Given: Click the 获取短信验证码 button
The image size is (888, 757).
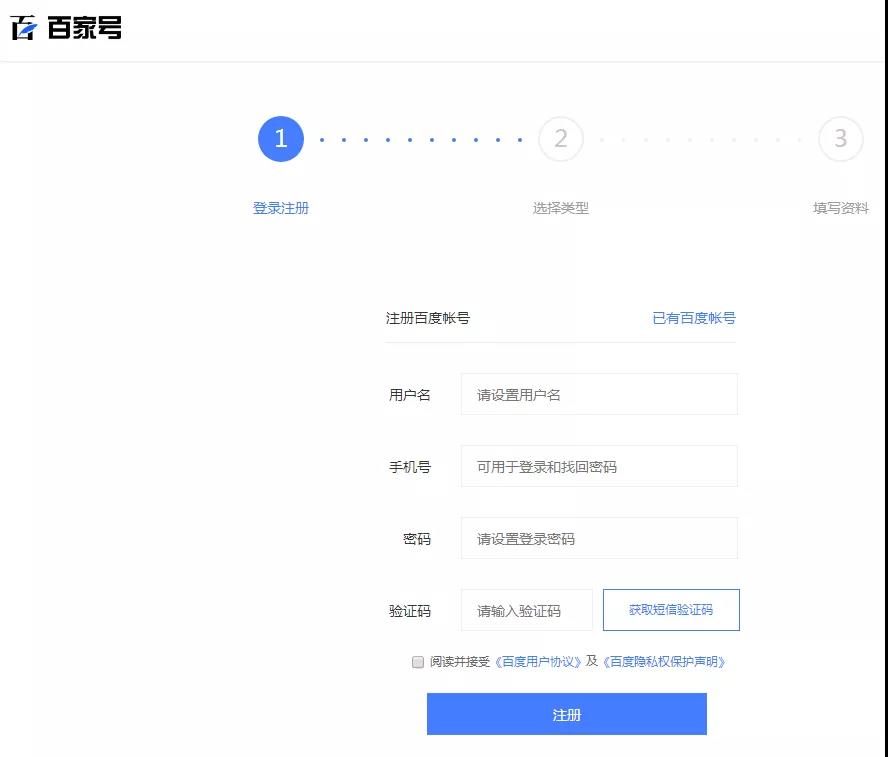Looking at the screenshot, I should pyautogui.click(x=671, y=610).
